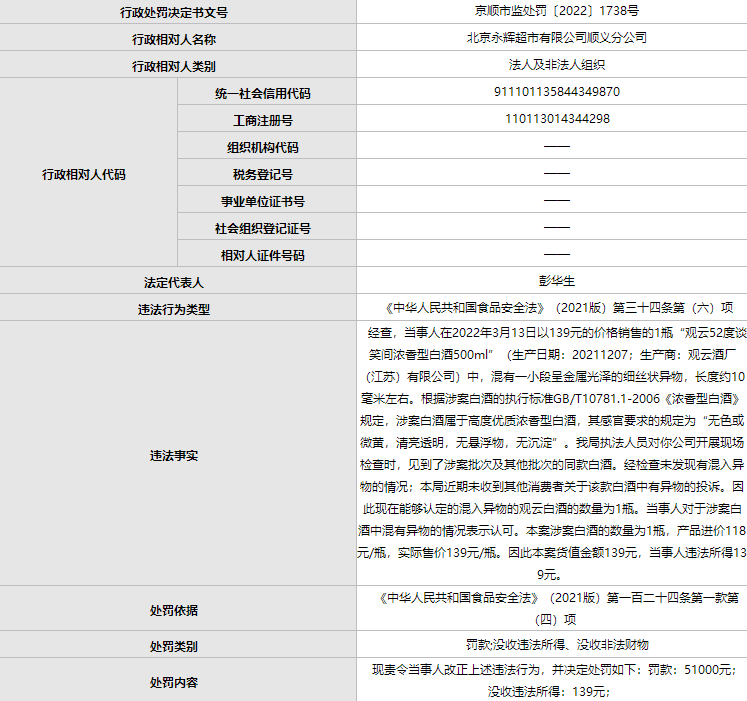Click the line with 生产日期：20211207
Screen dimensions: 747x701
(552, 355)
